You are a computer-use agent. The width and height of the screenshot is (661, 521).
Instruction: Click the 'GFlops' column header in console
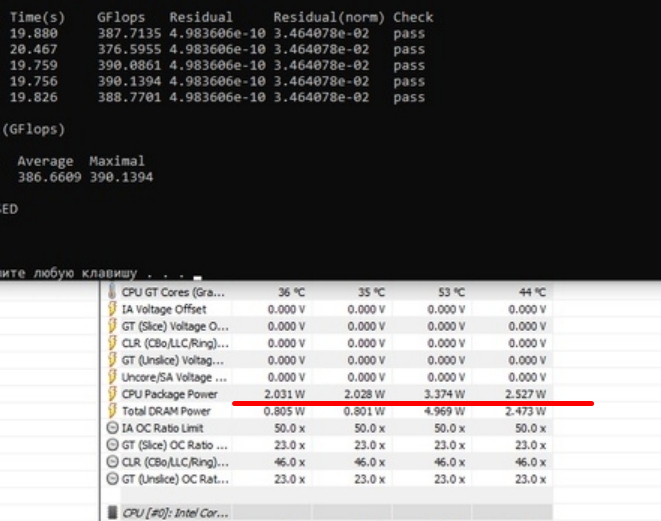(121, 18)
